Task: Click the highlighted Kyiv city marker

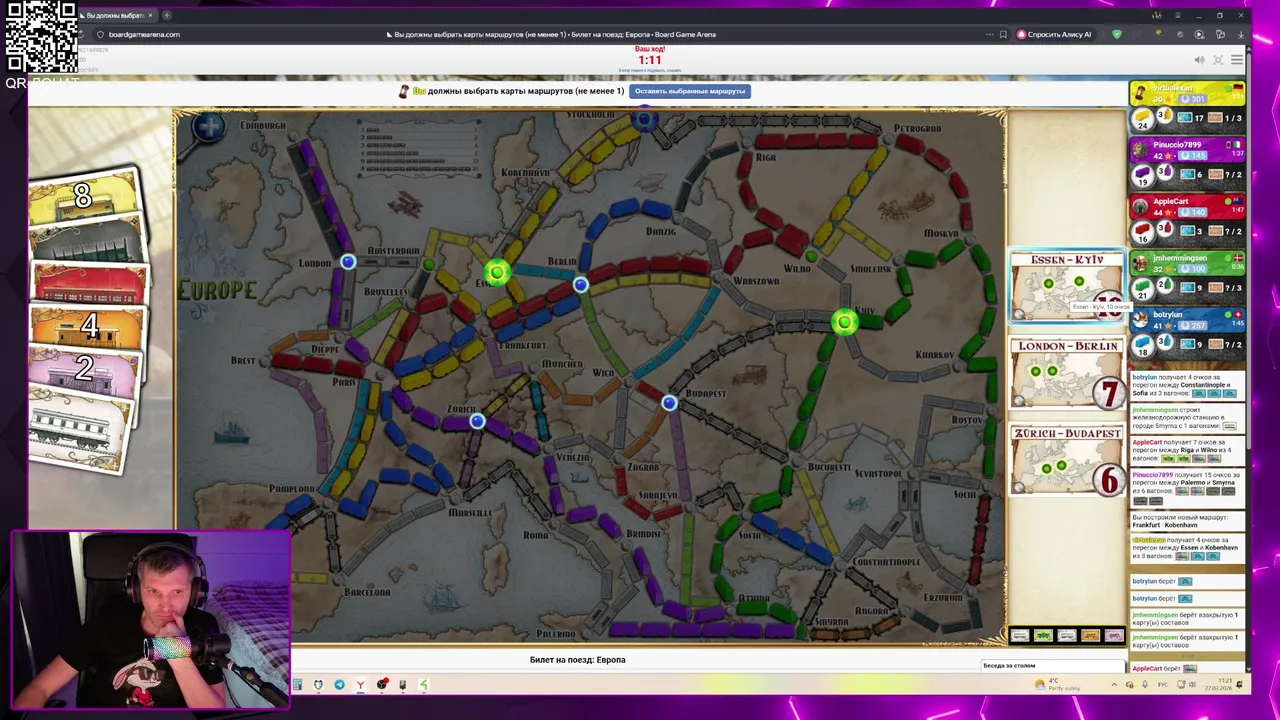Action: (x=844, y=322)
